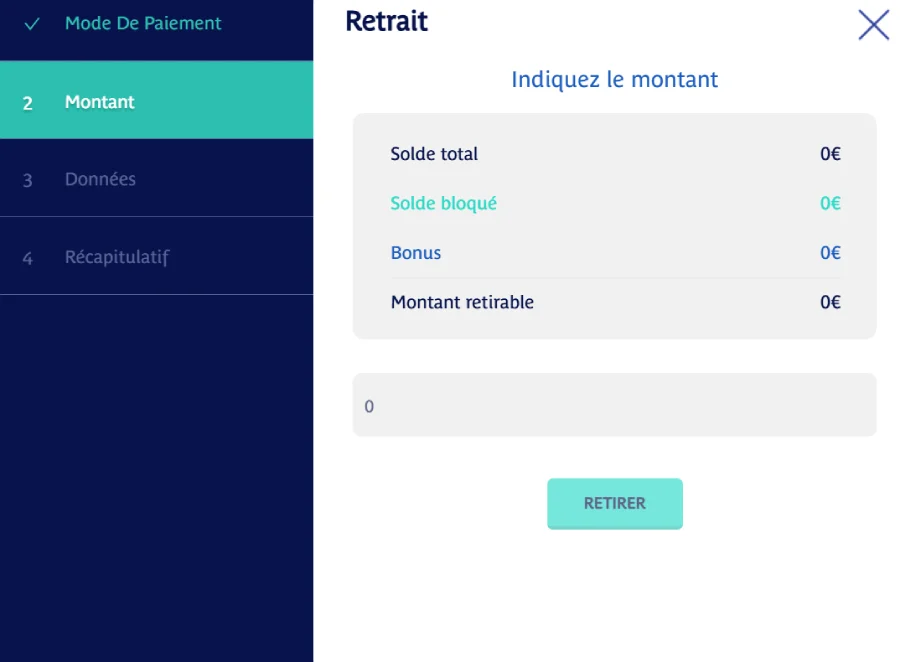
Task: Click the Solde total 0€ value
Action: click(830, 154)
